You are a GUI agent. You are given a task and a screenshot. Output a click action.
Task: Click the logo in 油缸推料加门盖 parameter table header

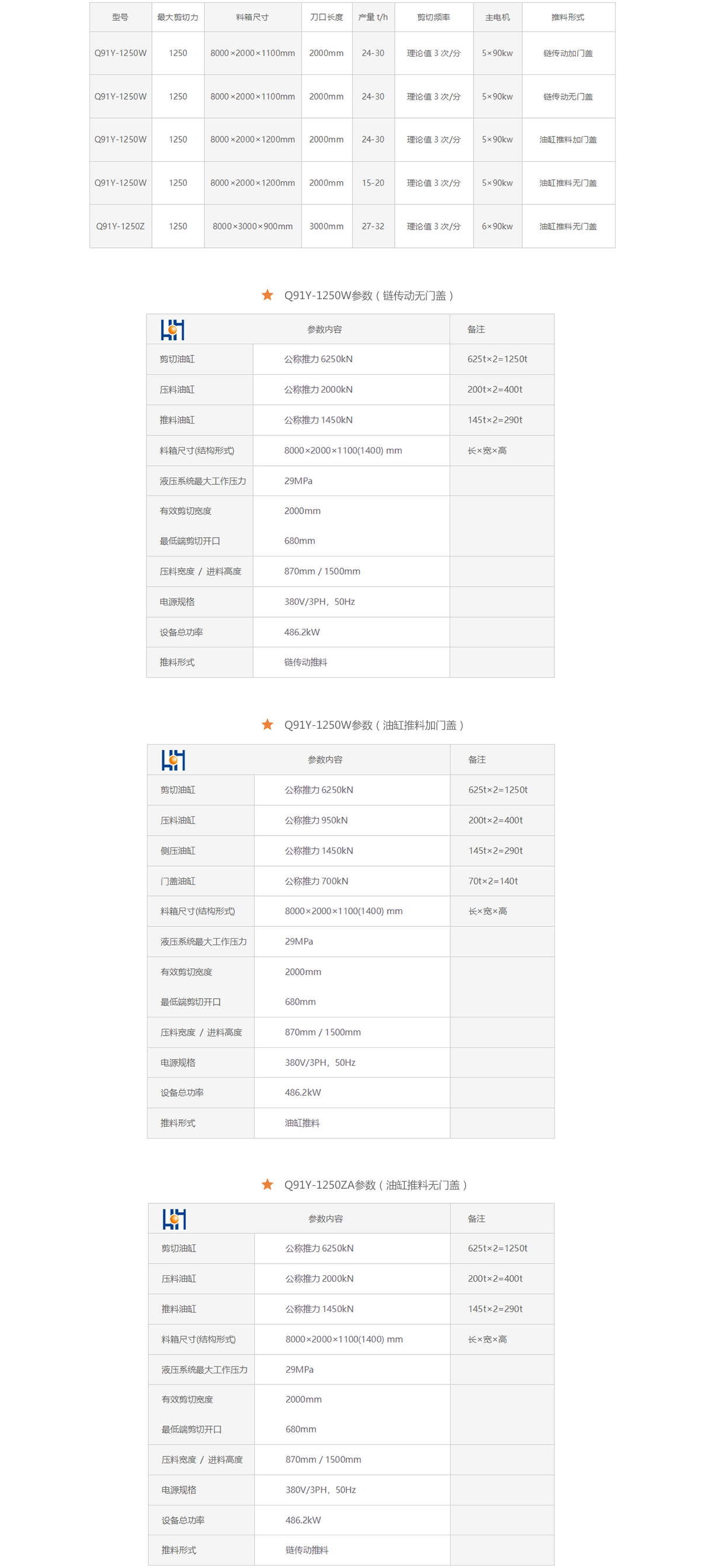(173, 760)
